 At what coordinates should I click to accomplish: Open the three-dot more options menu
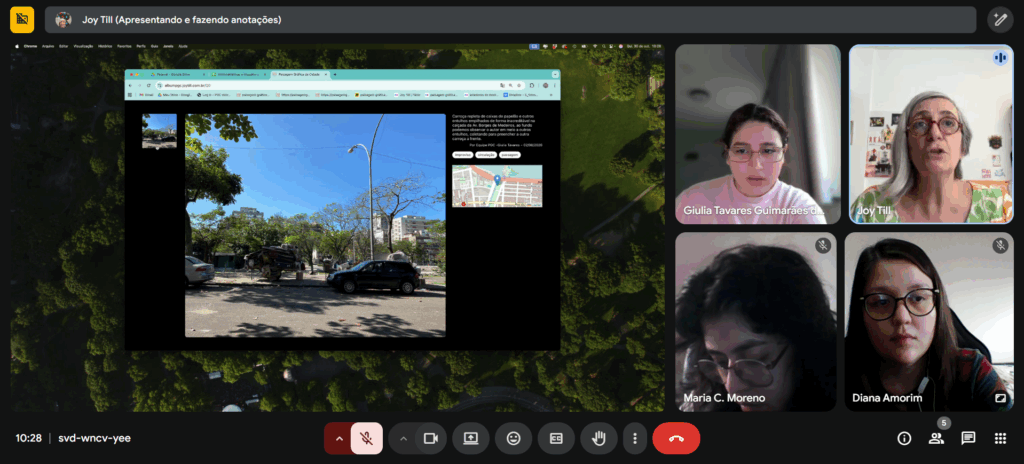click(x=634, y=438)
